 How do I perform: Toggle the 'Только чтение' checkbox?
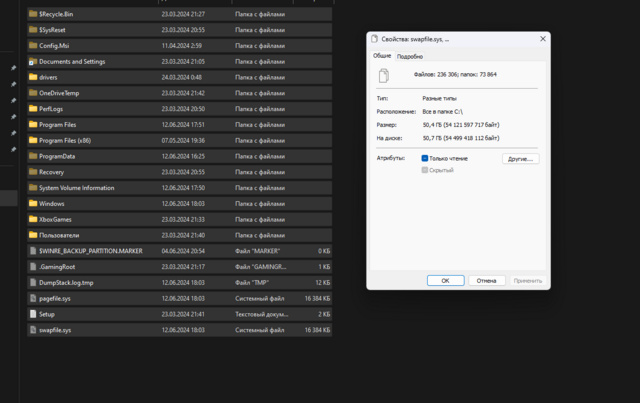click(425, 158)
